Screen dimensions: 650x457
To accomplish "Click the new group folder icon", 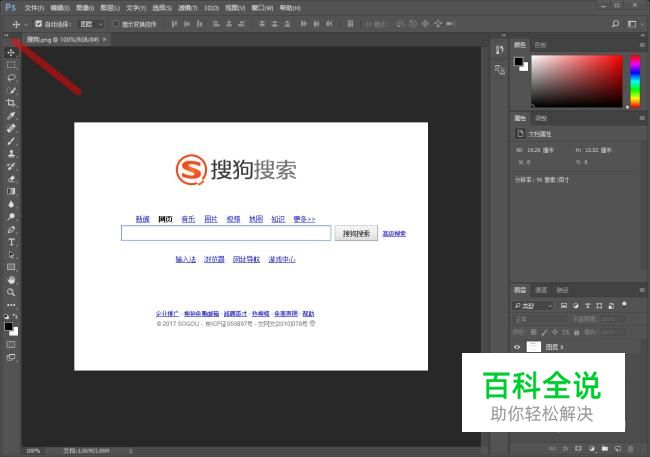I will (x=605, y=449).
